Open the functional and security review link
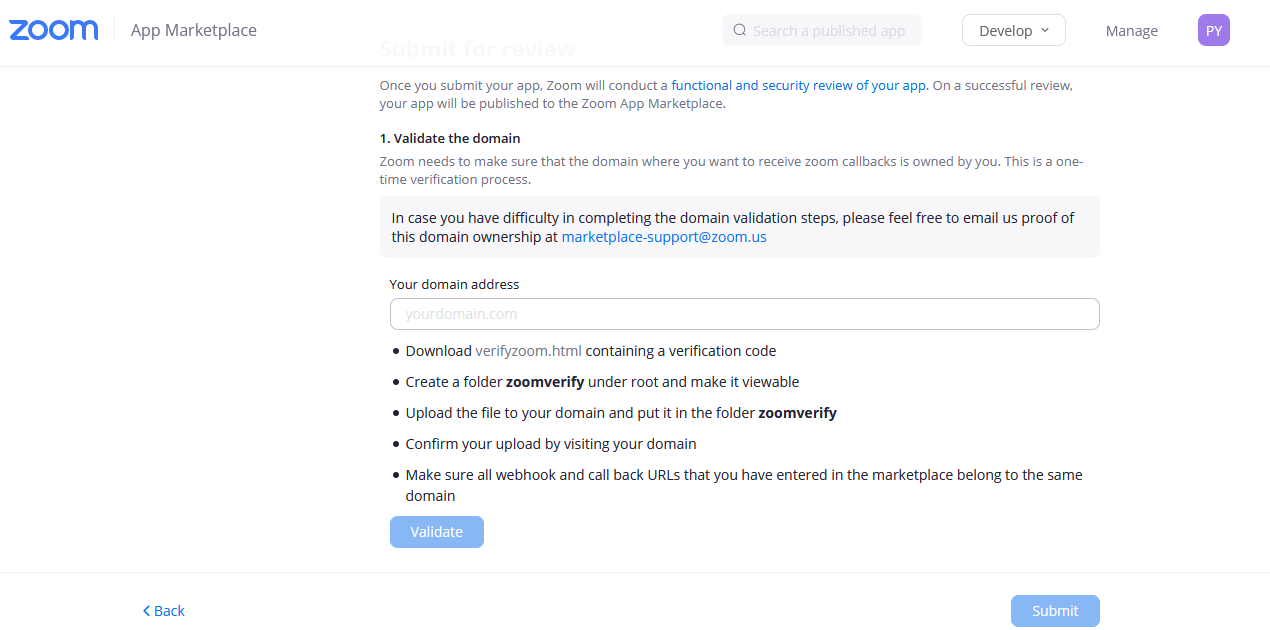1270x630 pixels. click(x=799, y=85)
